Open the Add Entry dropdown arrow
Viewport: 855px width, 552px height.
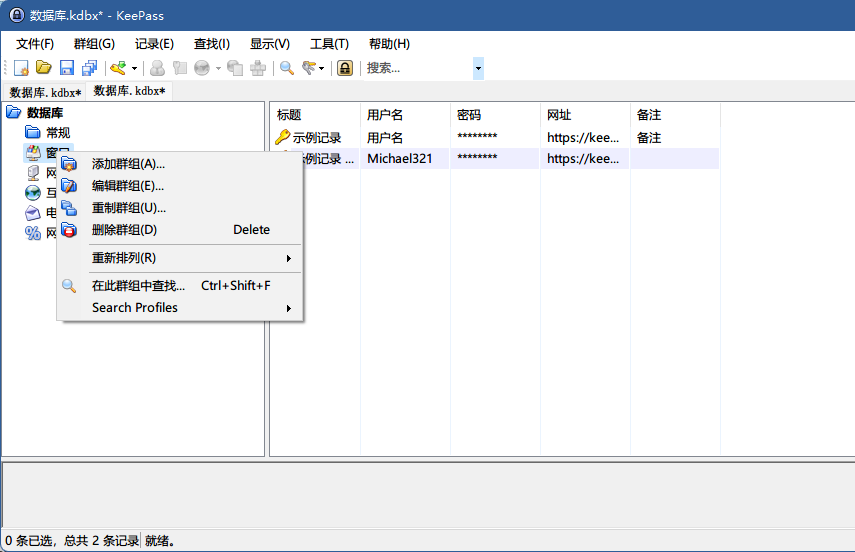point(134,68)
